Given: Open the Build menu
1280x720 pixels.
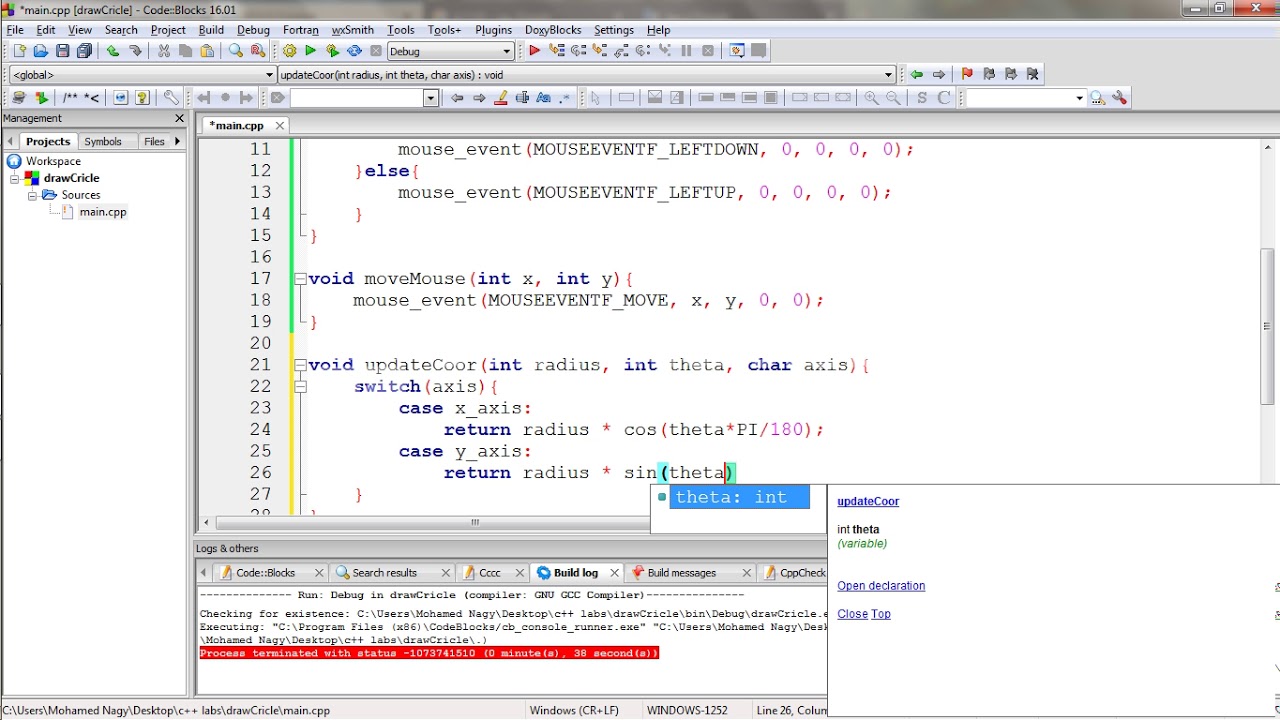Looking at the screenshot, I should 211,30.
